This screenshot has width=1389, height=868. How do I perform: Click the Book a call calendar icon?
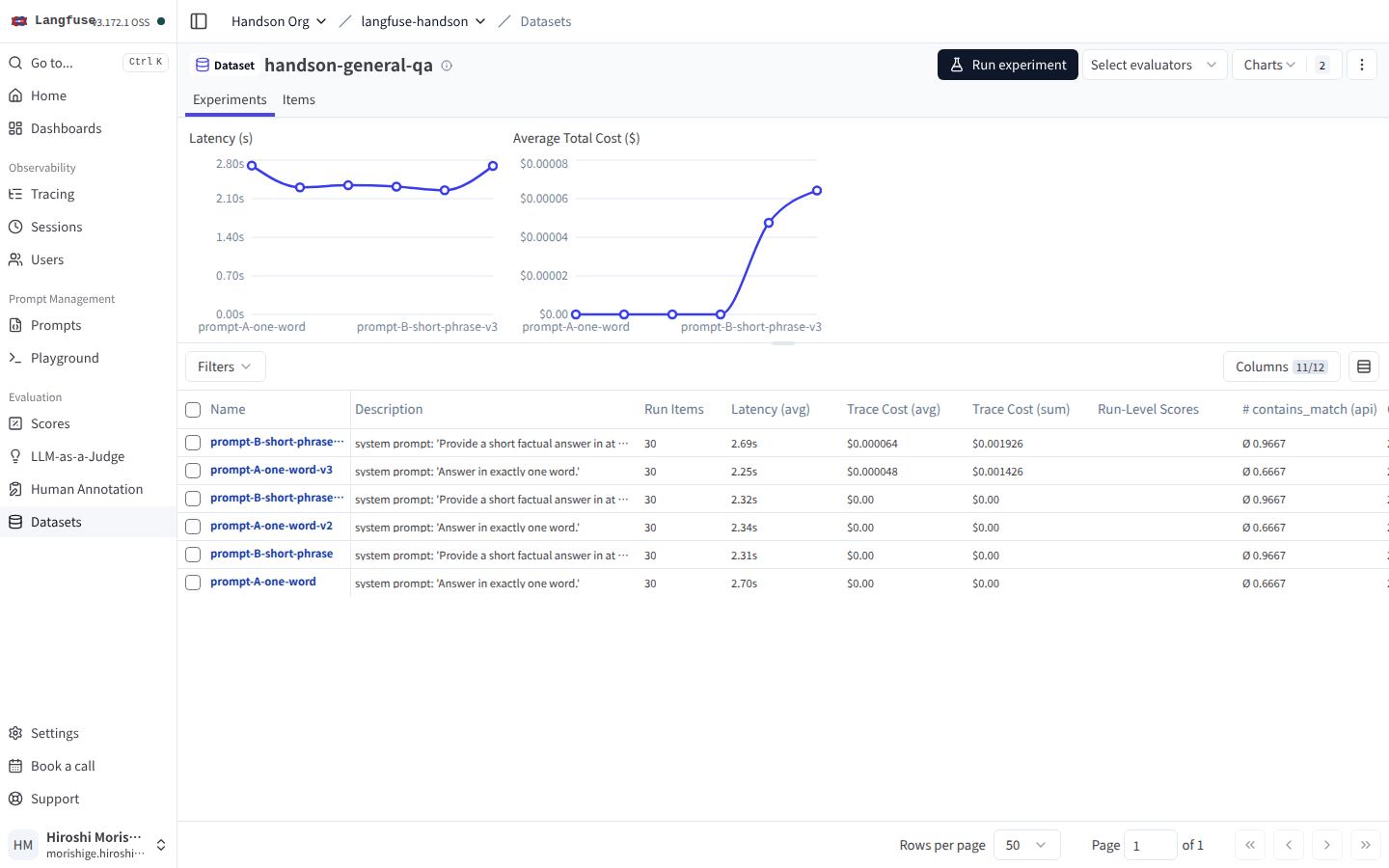[x=15, y=766]
